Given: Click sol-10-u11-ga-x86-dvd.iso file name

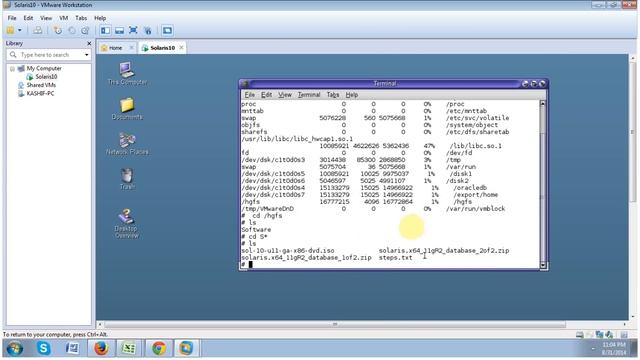Looking at the screenshot, I should click(288, 251).
